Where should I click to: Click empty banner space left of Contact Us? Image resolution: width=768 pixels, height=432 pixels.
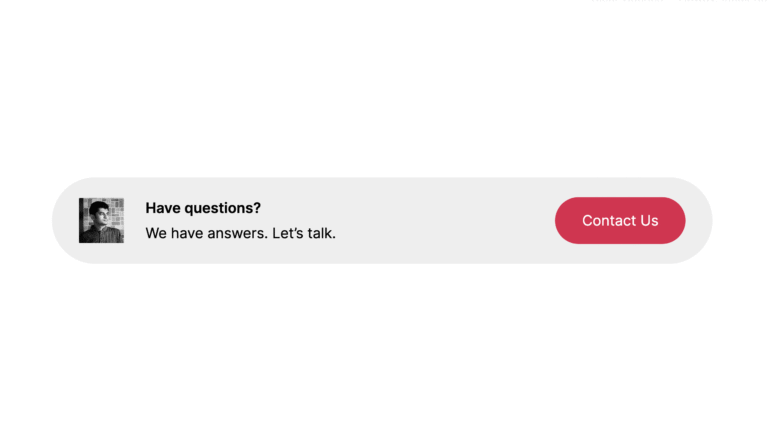[441, 220]
